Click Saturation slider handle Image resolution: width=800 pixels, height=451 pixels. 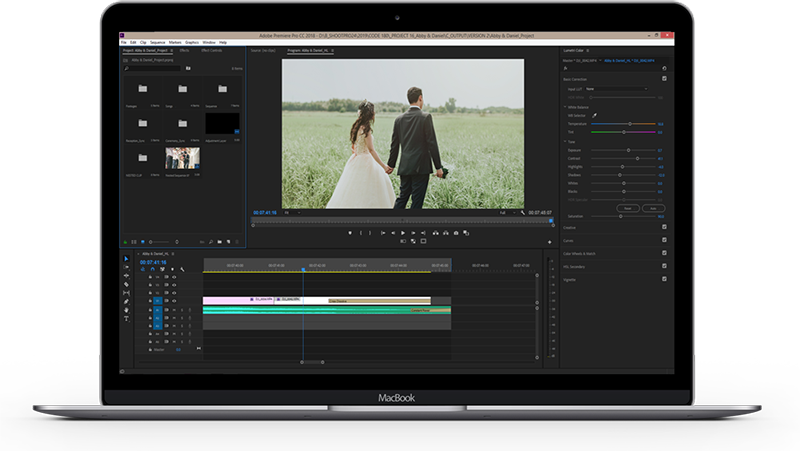620,216
